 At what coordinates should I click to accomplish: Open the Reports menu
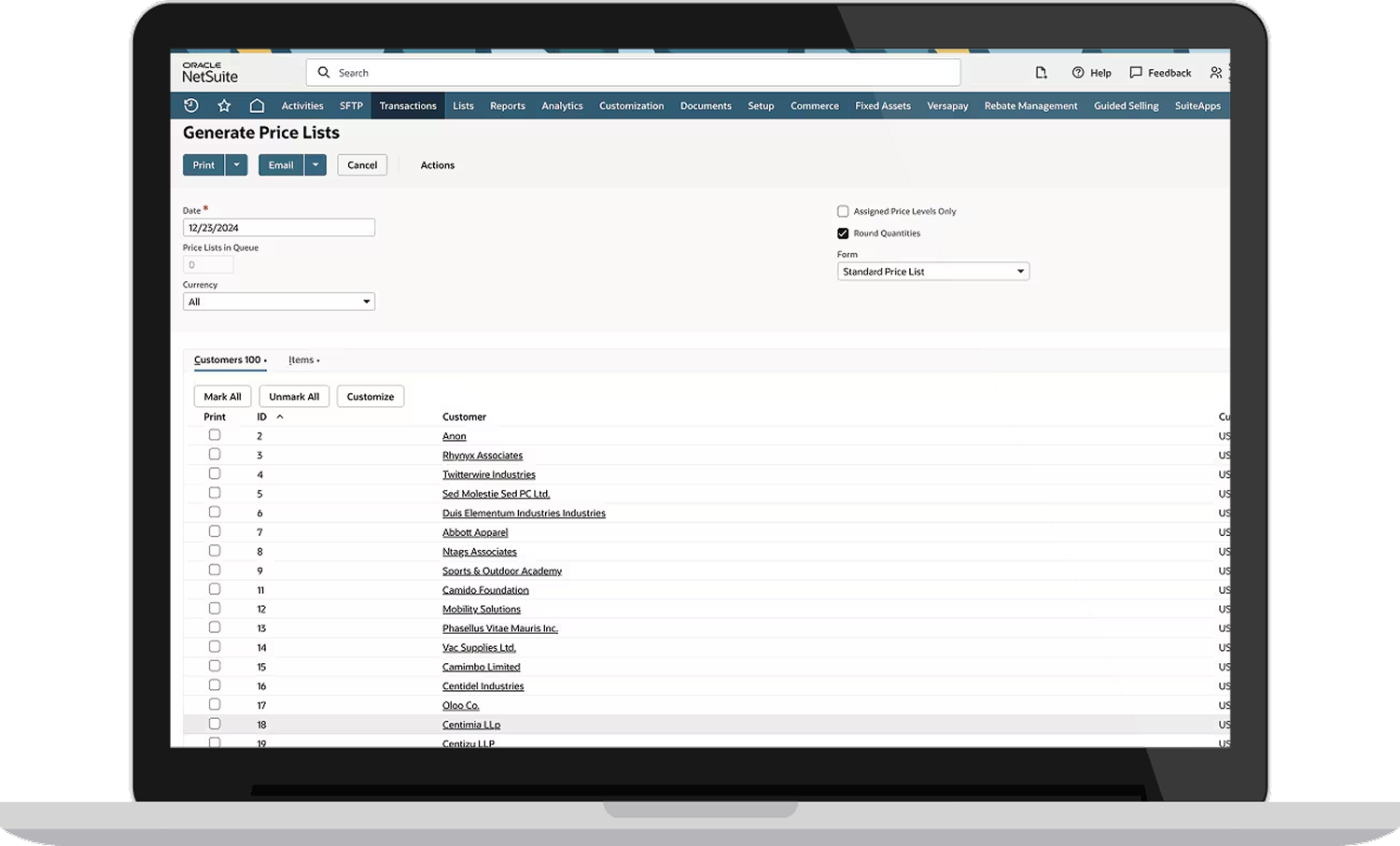click(x=508, y=106)
